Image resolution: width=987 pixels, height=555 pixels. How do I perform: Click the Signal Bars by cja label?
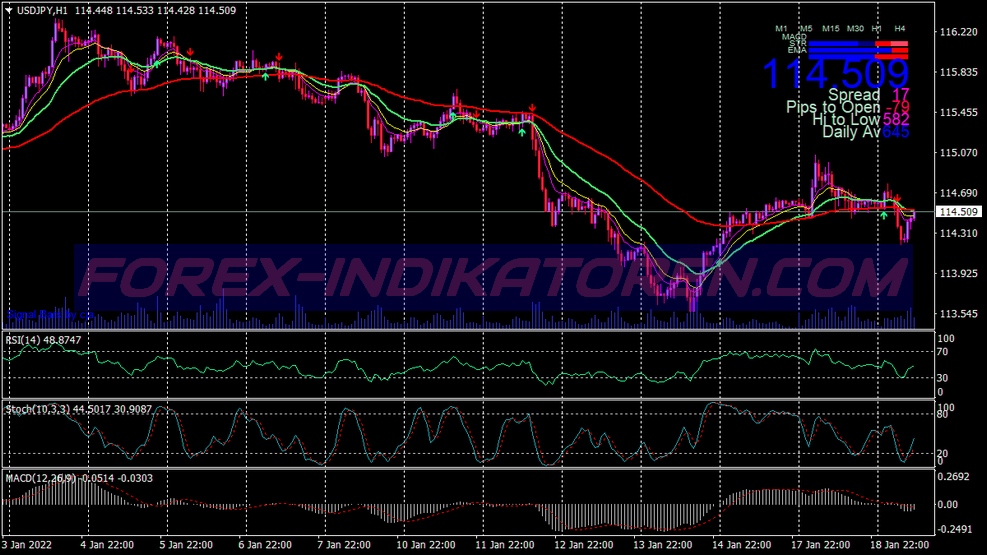(50, 314)
